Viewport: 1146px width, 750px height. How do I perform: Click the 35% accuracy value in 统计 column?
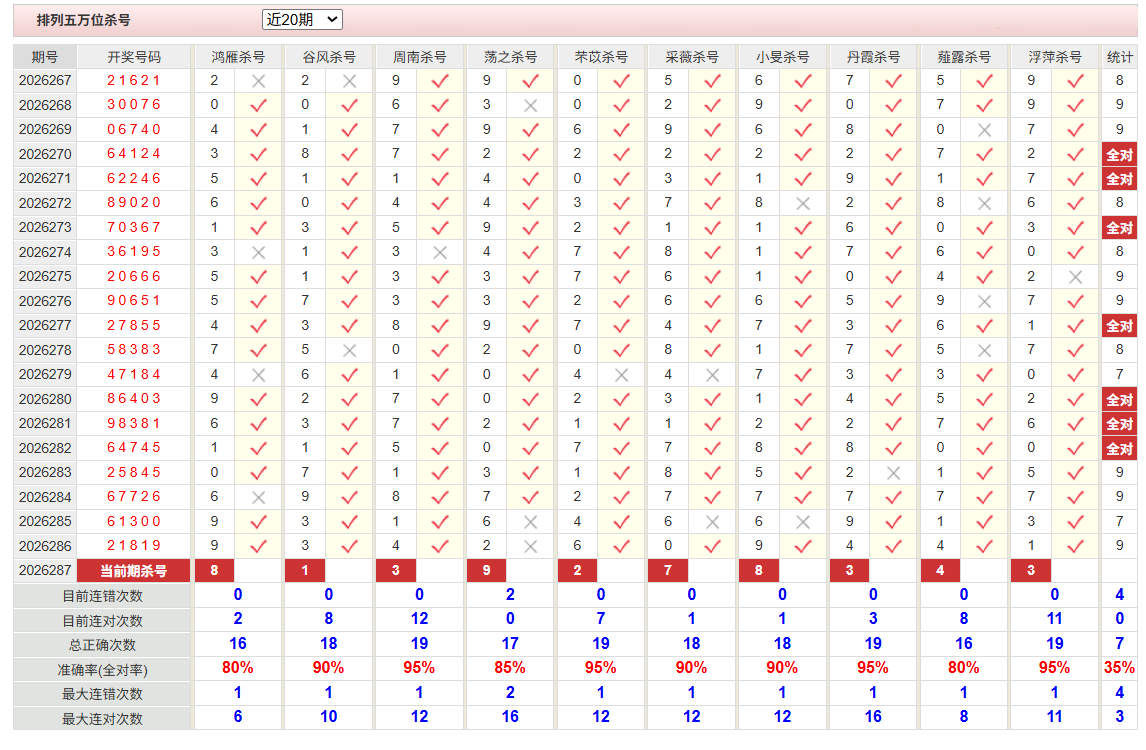pos(1119,668)
